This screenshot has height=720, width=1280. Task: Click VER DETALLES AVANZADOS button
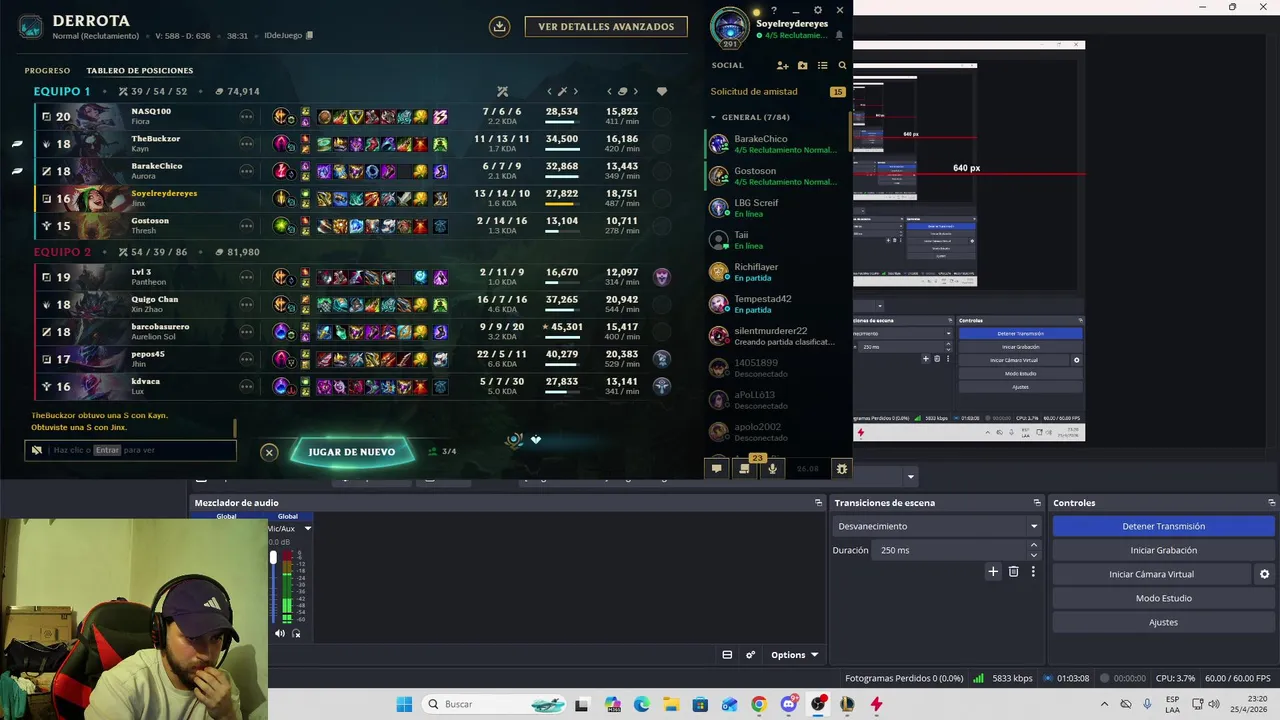pos(606,27)
